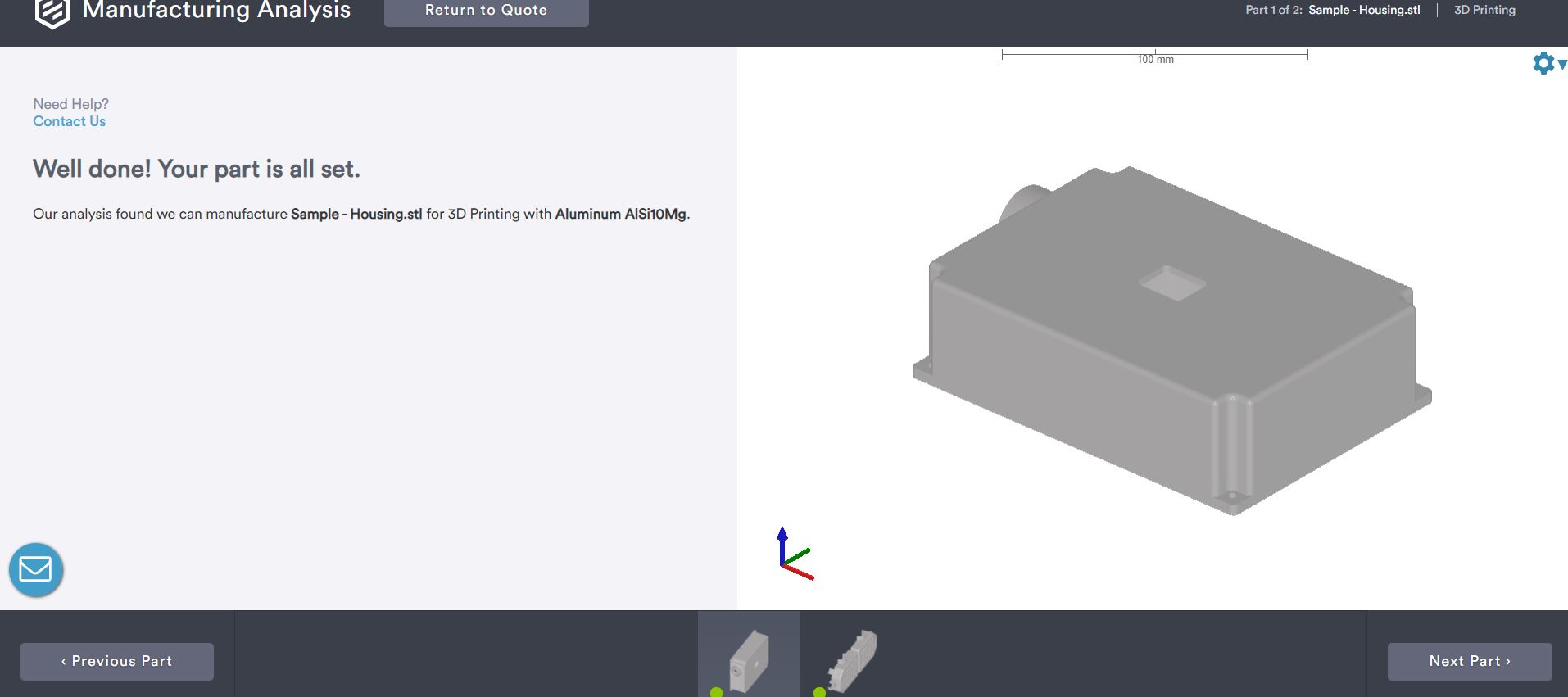Click green status dot on Housing thumbnail
This screenshot has width=1568, height=697.
click(717, 693)
